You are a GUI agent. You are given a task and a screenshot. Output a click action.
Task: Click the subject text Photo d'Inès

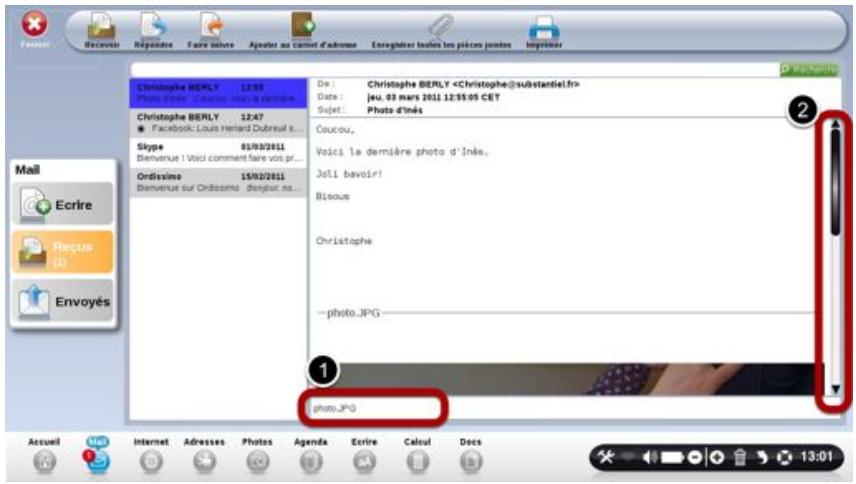[x=395, y=110]
